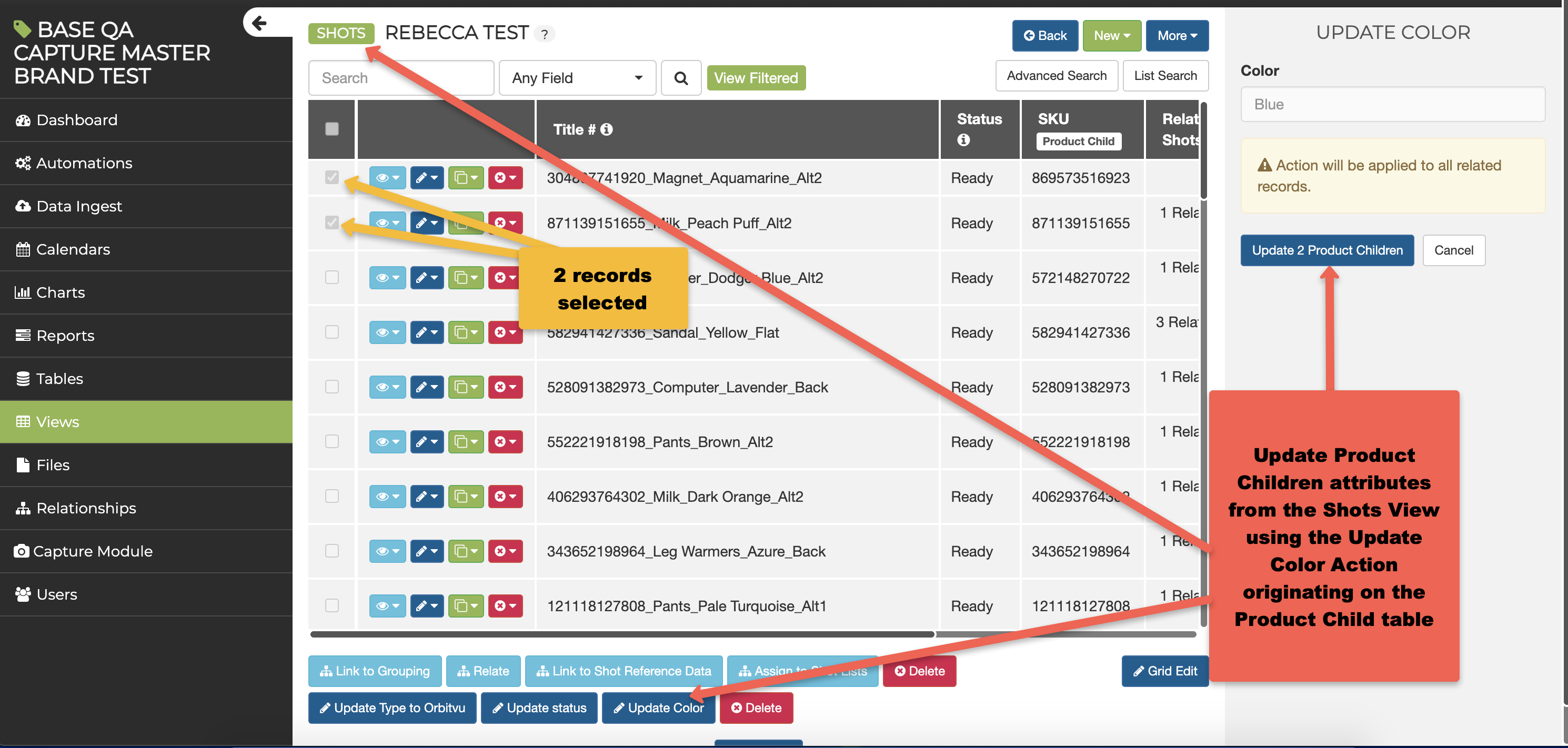
Task: Open Relationships in the sidebar
Action: 86,508
